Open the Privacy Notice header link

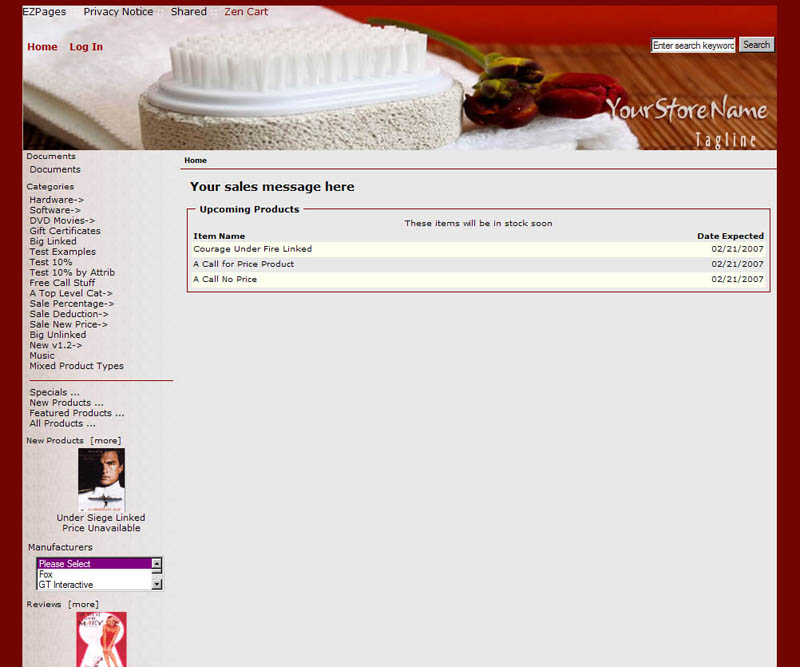coord(118,12)
